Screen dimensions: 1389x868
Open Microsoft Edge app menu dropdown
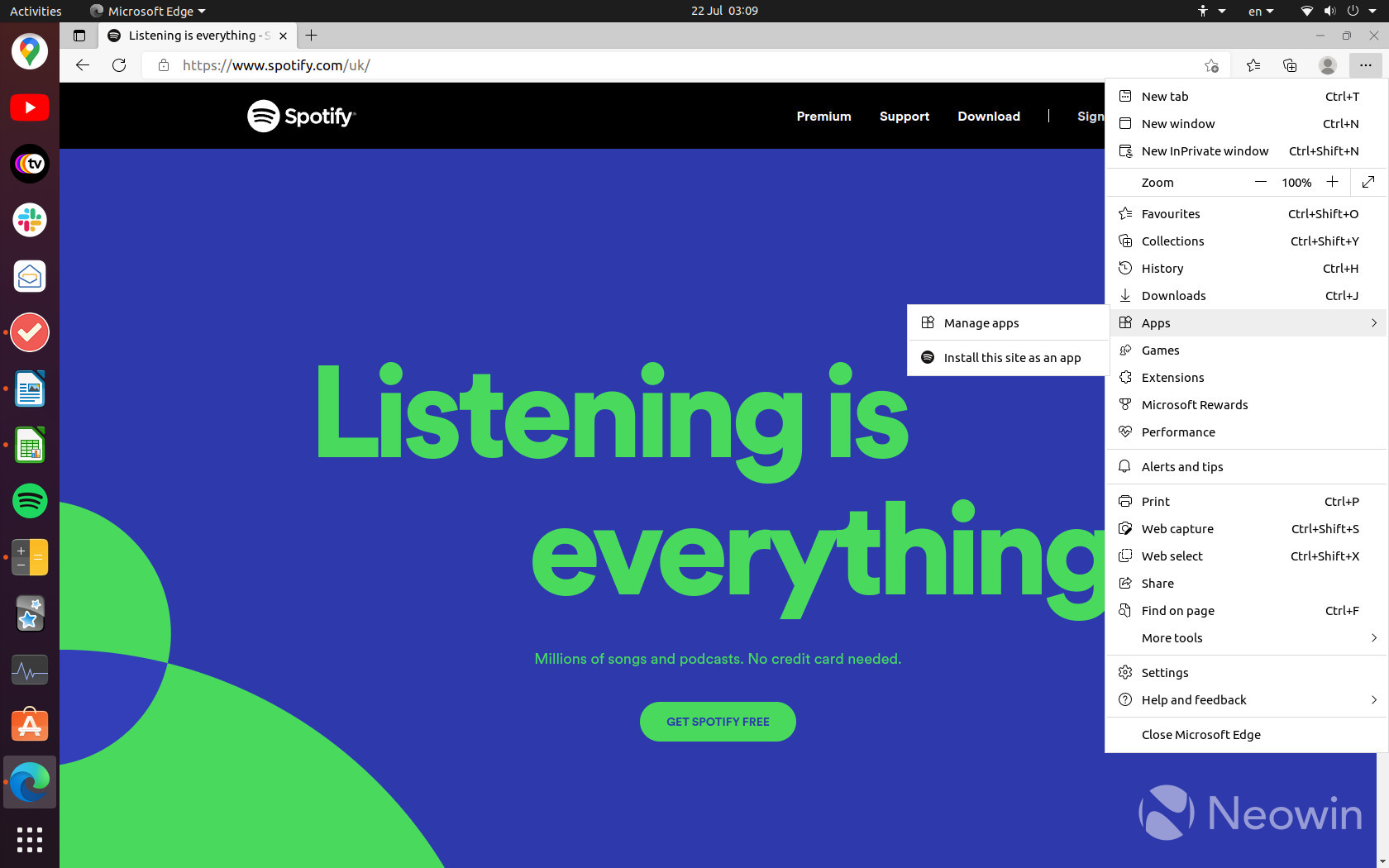149,11
